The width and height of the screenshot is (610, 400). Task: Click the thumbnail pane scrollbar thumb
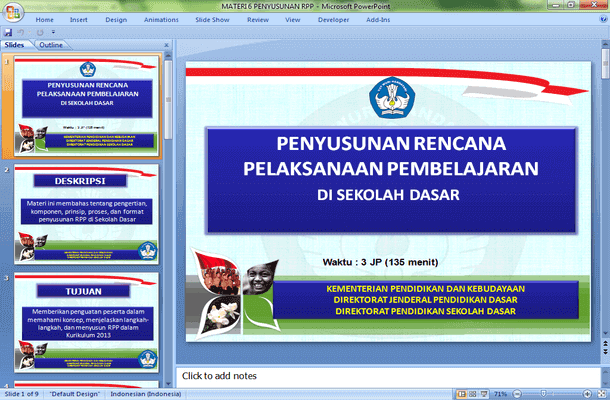coord(168,100)
